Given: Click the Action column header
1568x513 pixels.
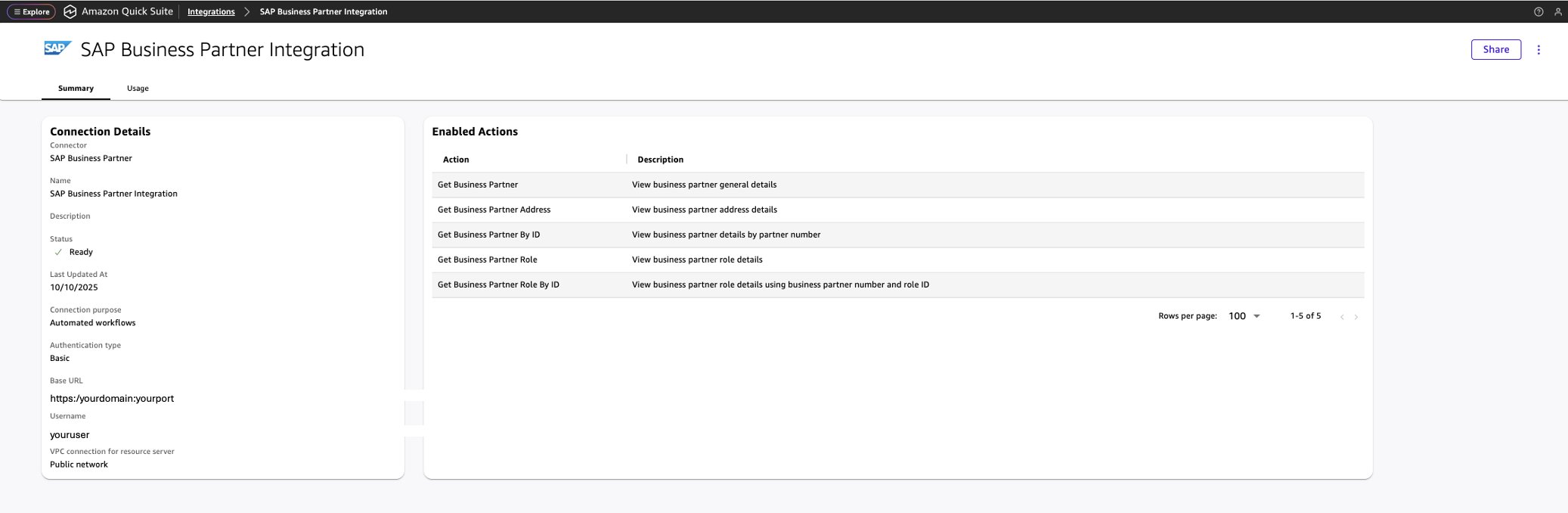Looking at the screenshot, I should 456,160.
